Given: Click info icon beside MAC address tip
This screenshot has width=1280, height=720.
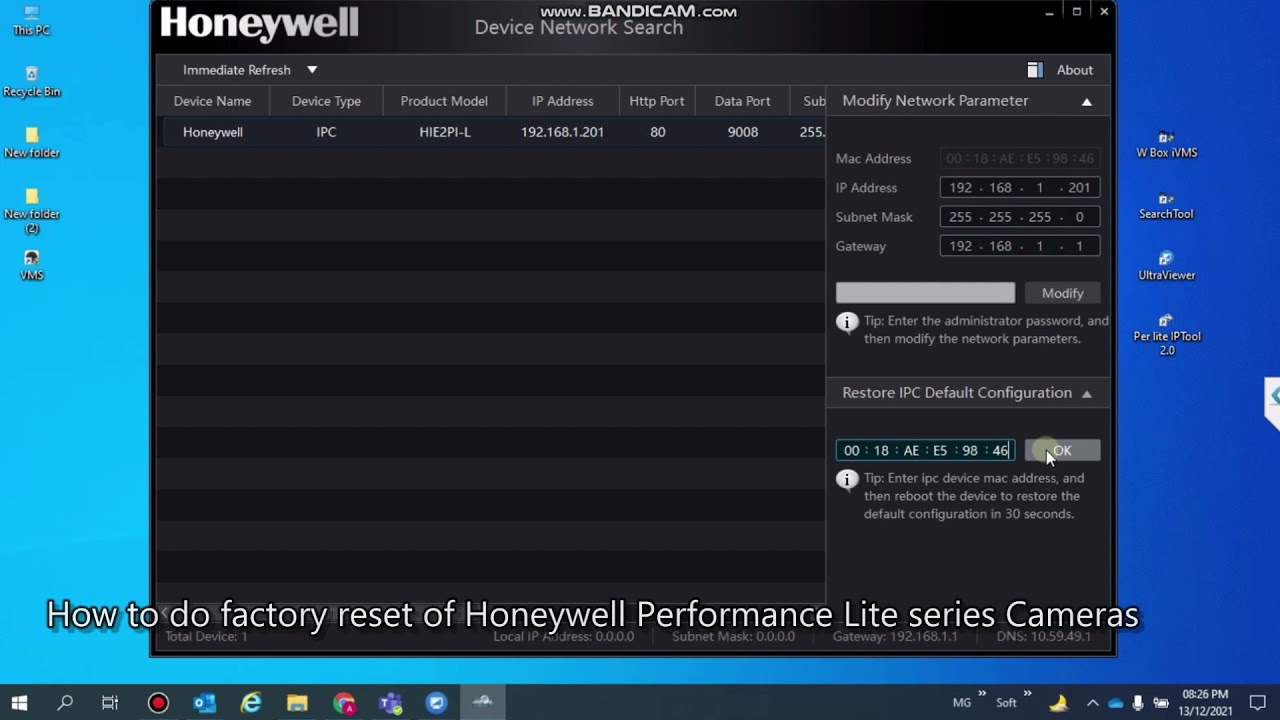Looking at the screenshot, I should [x=847, y=480].
